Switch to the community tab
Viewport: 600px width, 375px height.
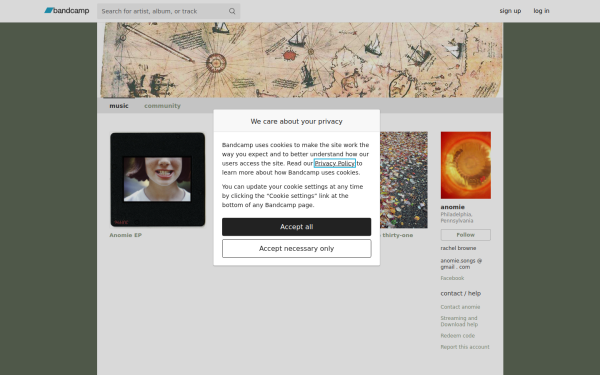pyautogui.click(x=162, y=106)
